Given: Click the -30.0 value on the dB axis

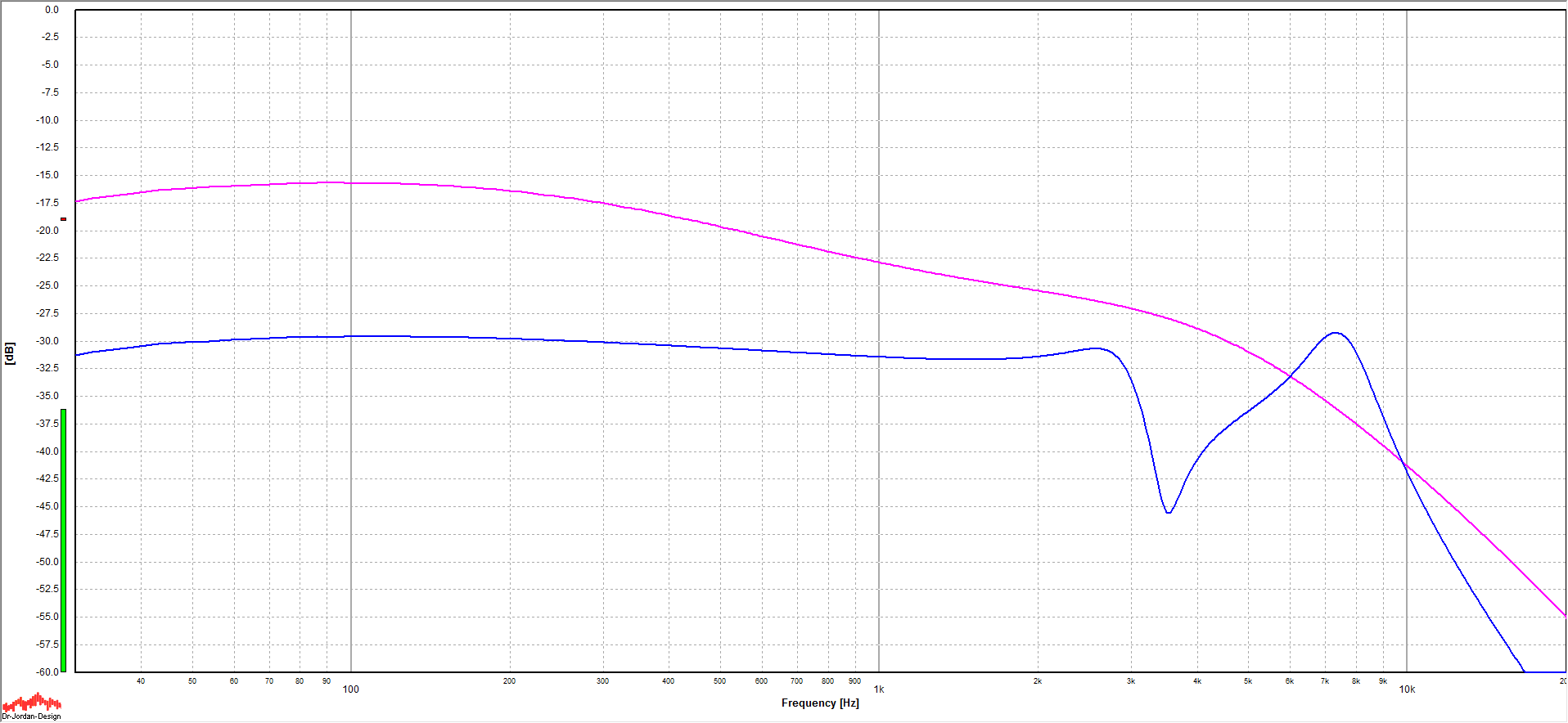Looking at the screenshot, I should (x=48, y=341).
